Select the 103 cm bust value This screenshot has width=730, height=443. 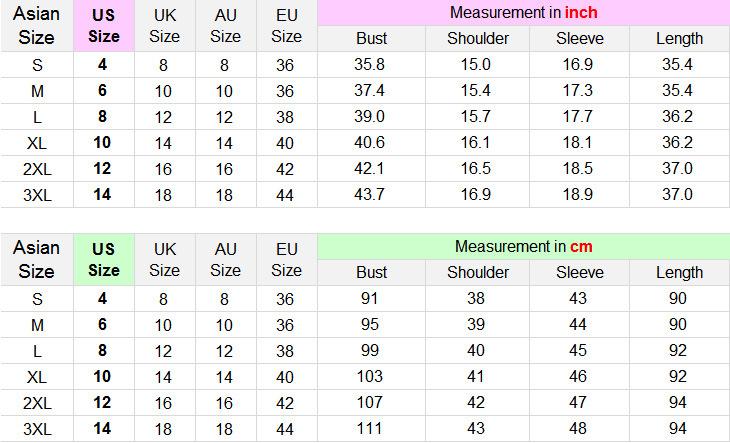(371, 376)
